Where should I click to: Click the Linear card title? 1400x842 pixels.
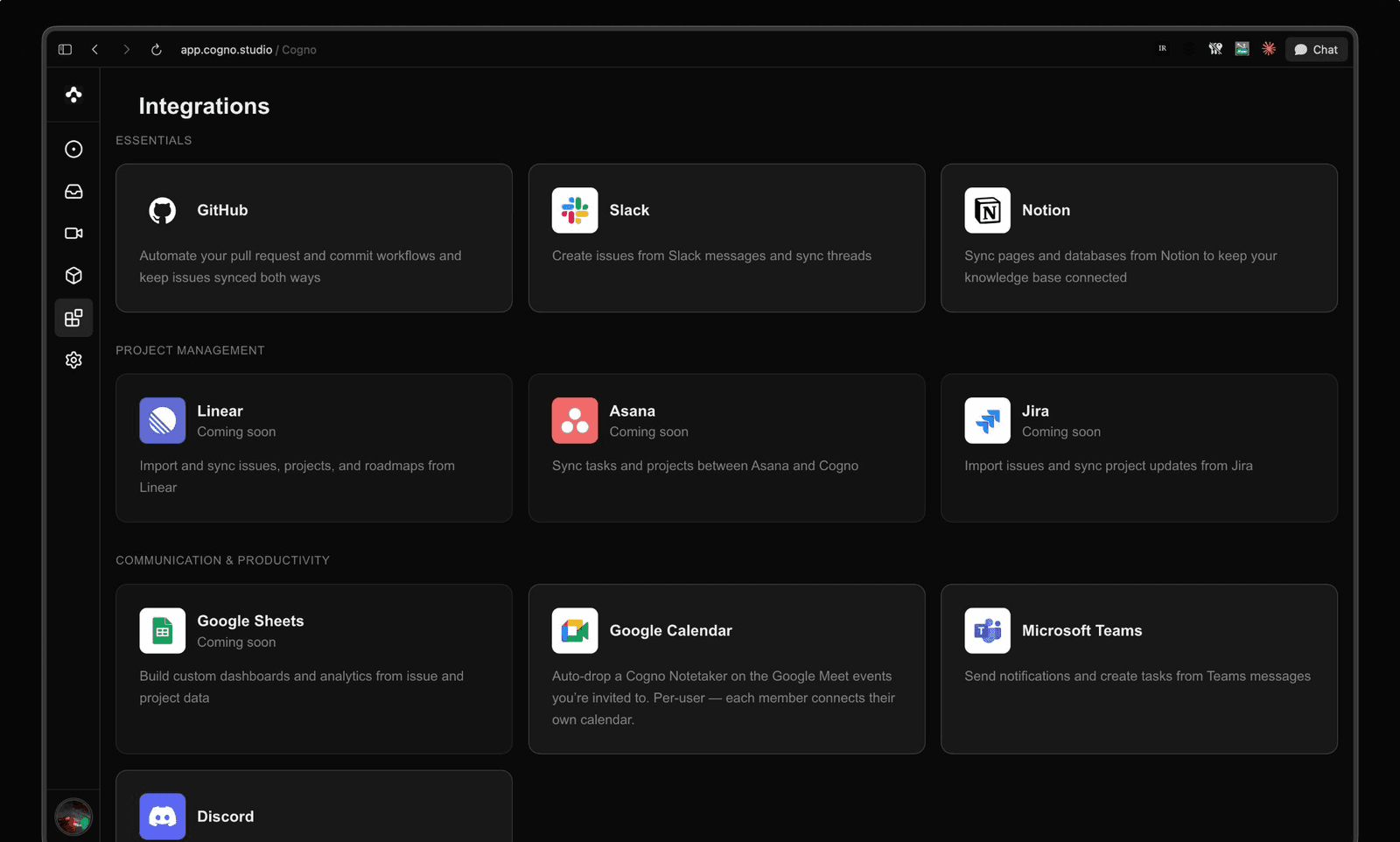pyautogui.click(x=220, y=411)
